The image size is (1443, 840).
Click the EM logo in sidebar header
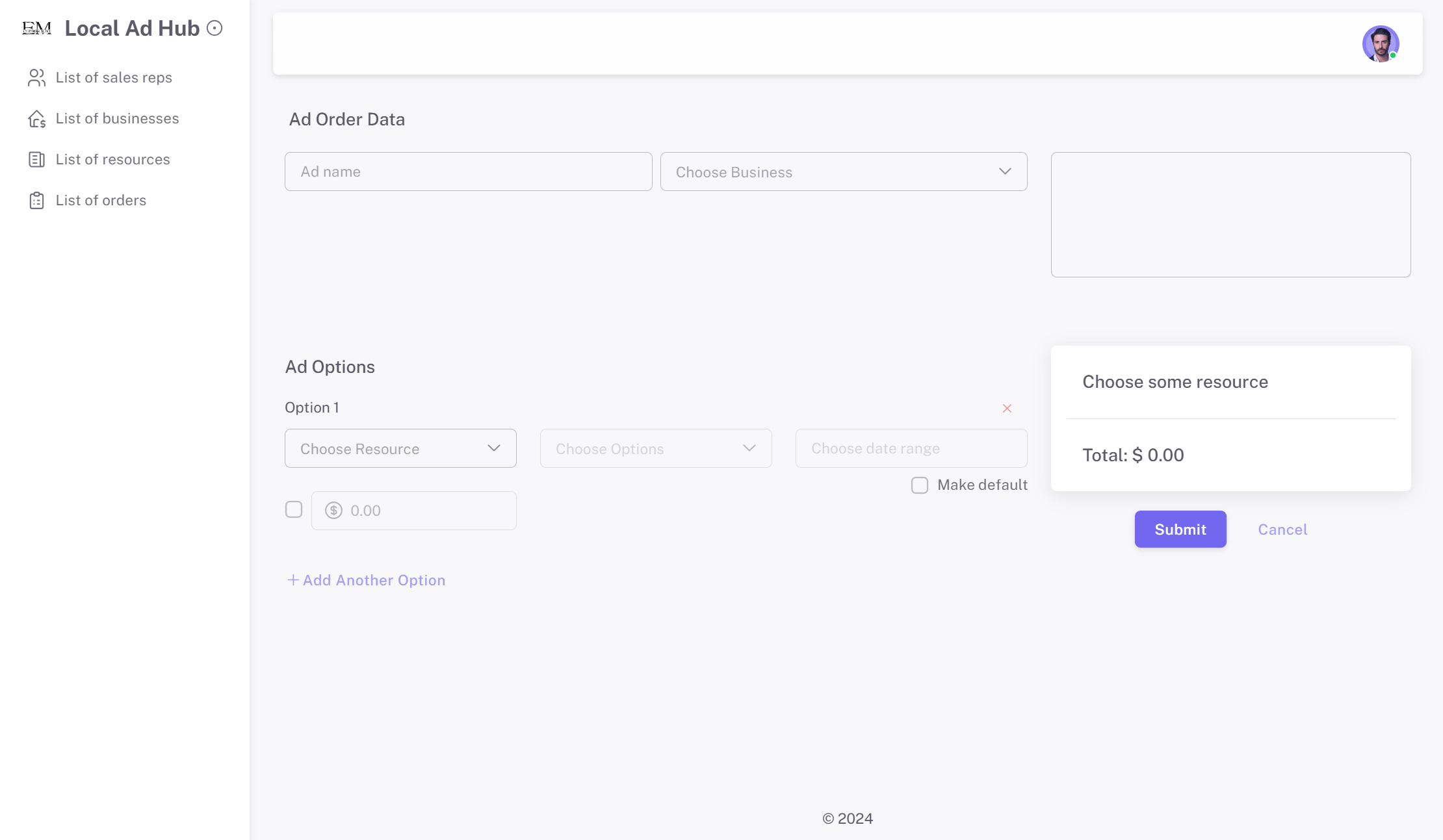click(x=36, y=28)
